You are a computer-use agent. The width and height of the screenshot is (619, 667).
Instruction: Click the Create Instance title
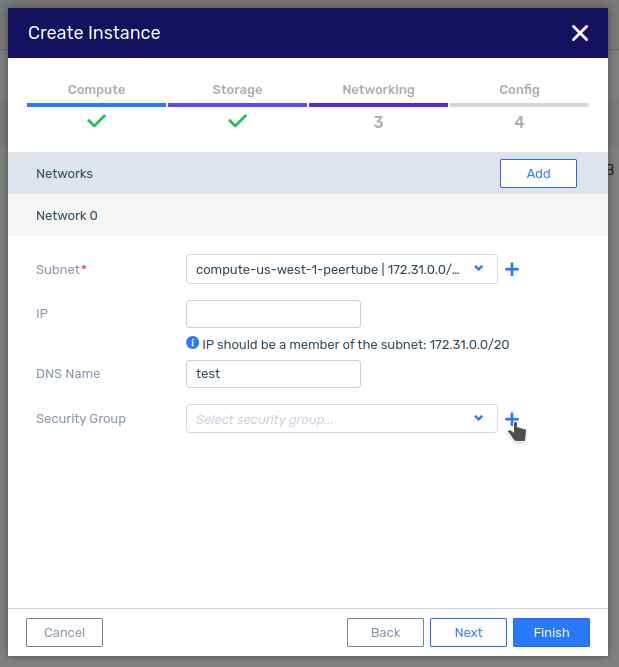[94, 33]
